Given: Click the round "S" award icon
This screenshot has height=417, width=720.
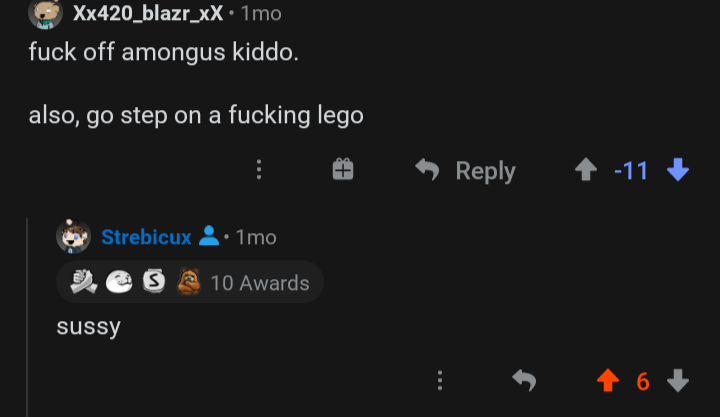Looking at the screenshot, I should click(152, 283).
